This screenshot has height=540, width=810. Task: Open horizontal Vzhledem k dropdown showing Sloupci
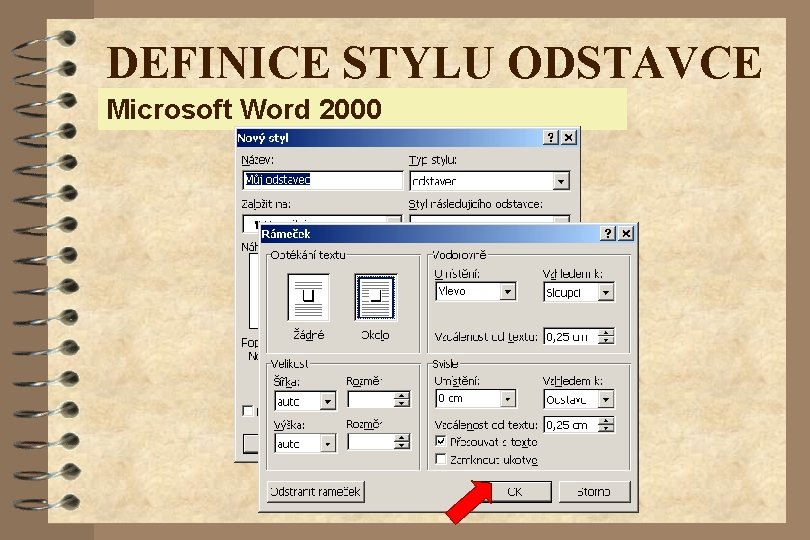pos(605,292)
